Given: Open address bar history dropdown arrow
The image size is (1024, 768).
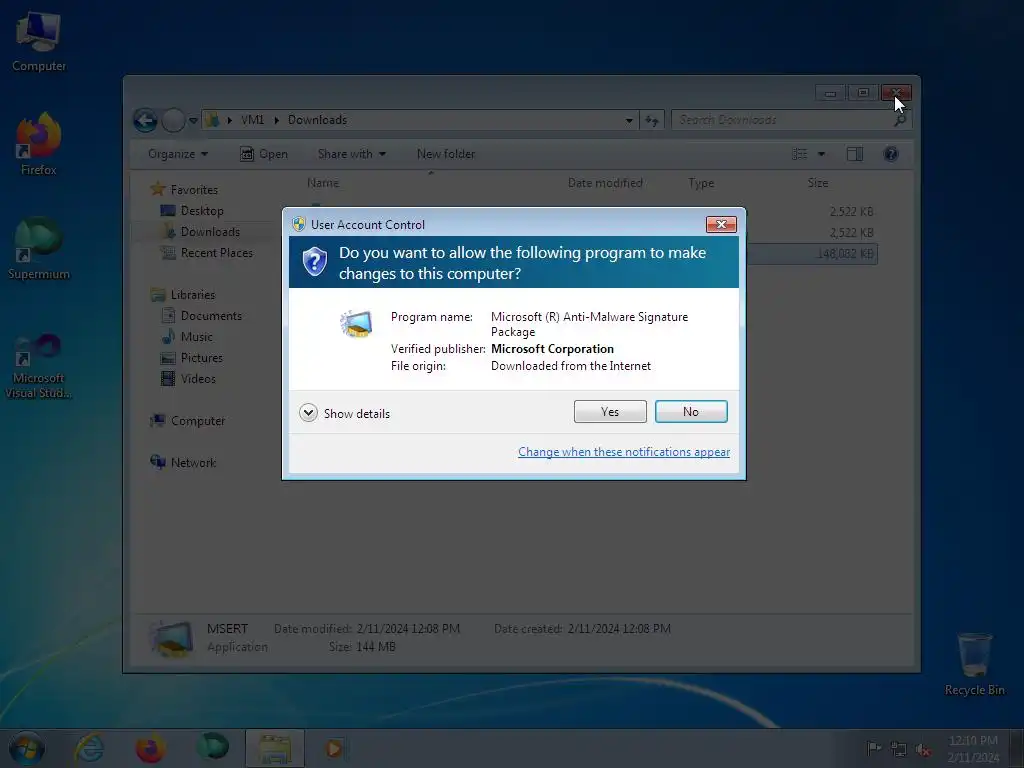Looking at the screenshot, I should click(x=629, y=120).
